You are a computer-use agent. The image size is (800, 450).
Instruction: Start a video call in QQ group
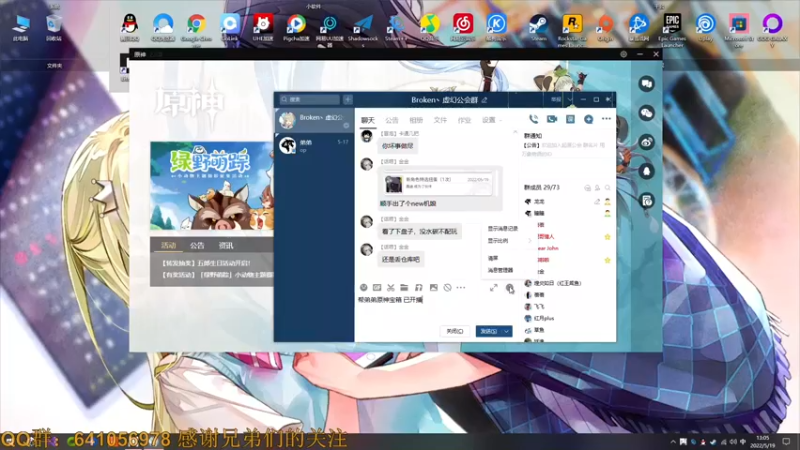point(552,119)
